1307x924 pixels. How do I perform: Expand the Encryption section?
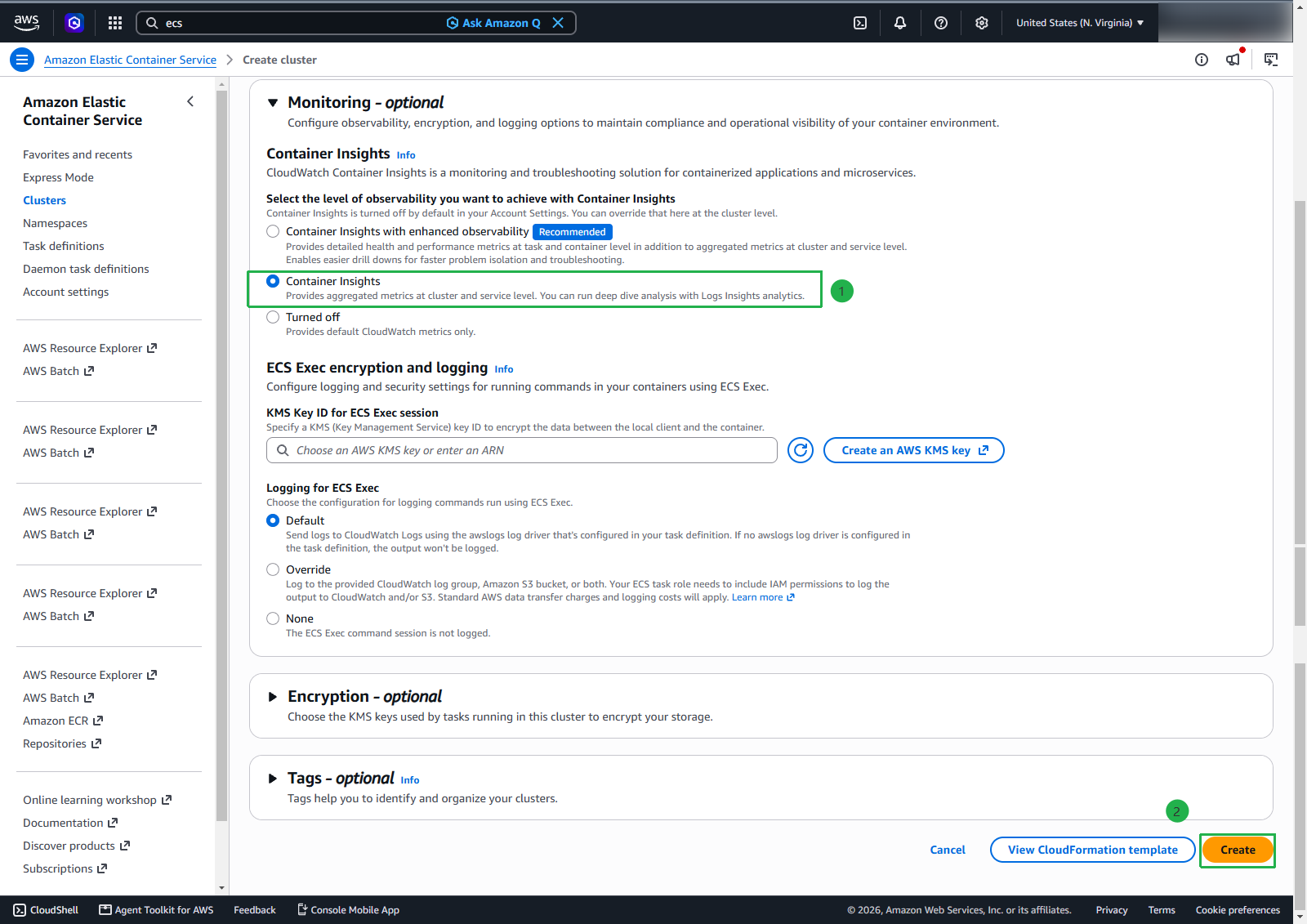coord(273,697)
